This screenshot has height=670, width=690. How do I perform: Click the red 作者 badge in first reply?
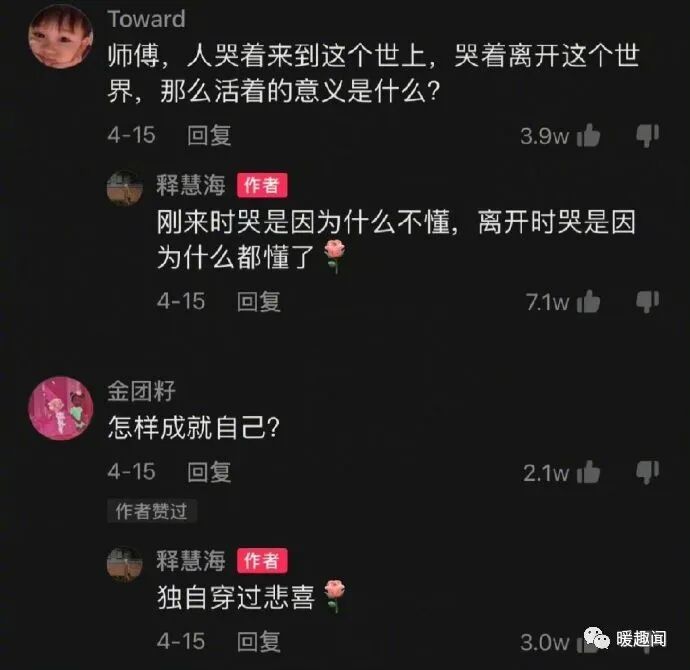tap(262, 185)
